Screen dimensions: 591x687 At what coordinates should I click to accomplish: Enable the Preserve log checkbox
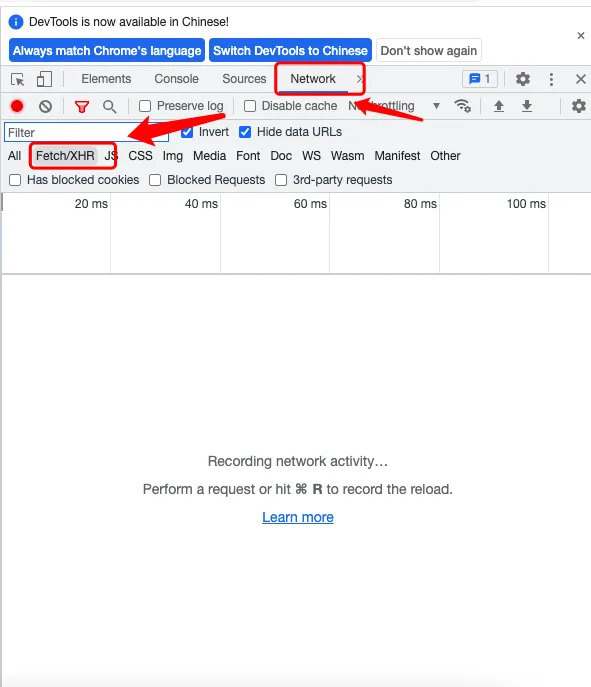point(145,106)
